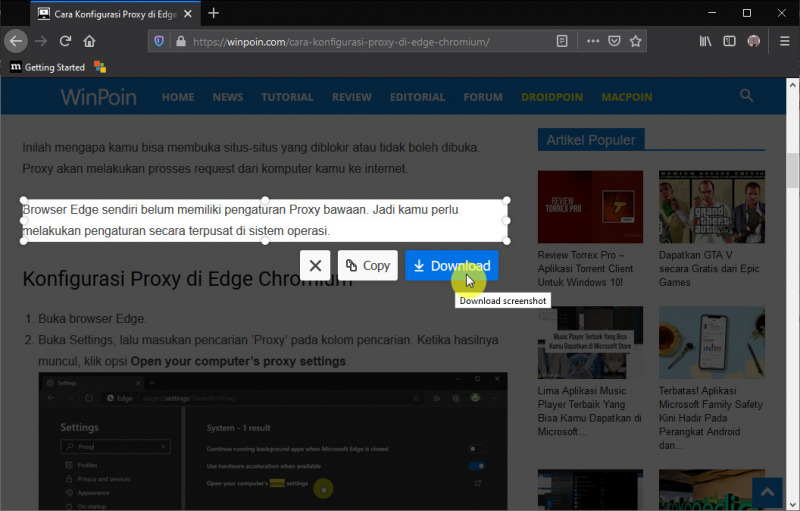Image resolution: width=800 pixels, height=511 pixels.
Task: Open the TUTORIAL menu item
Action: point(287,97)
